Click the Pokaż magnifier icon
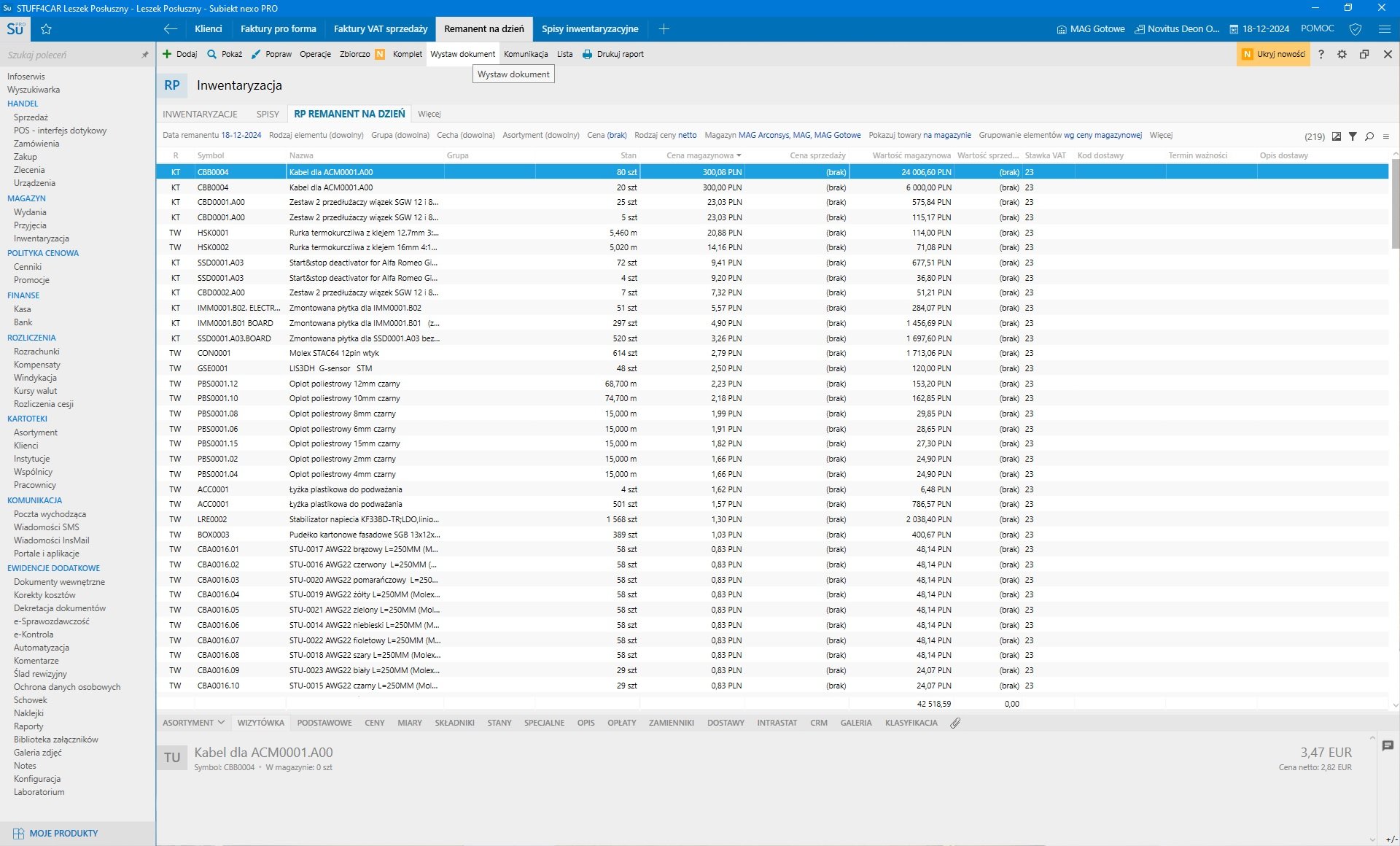This screenshot has width=1400, height=846. 211,54
